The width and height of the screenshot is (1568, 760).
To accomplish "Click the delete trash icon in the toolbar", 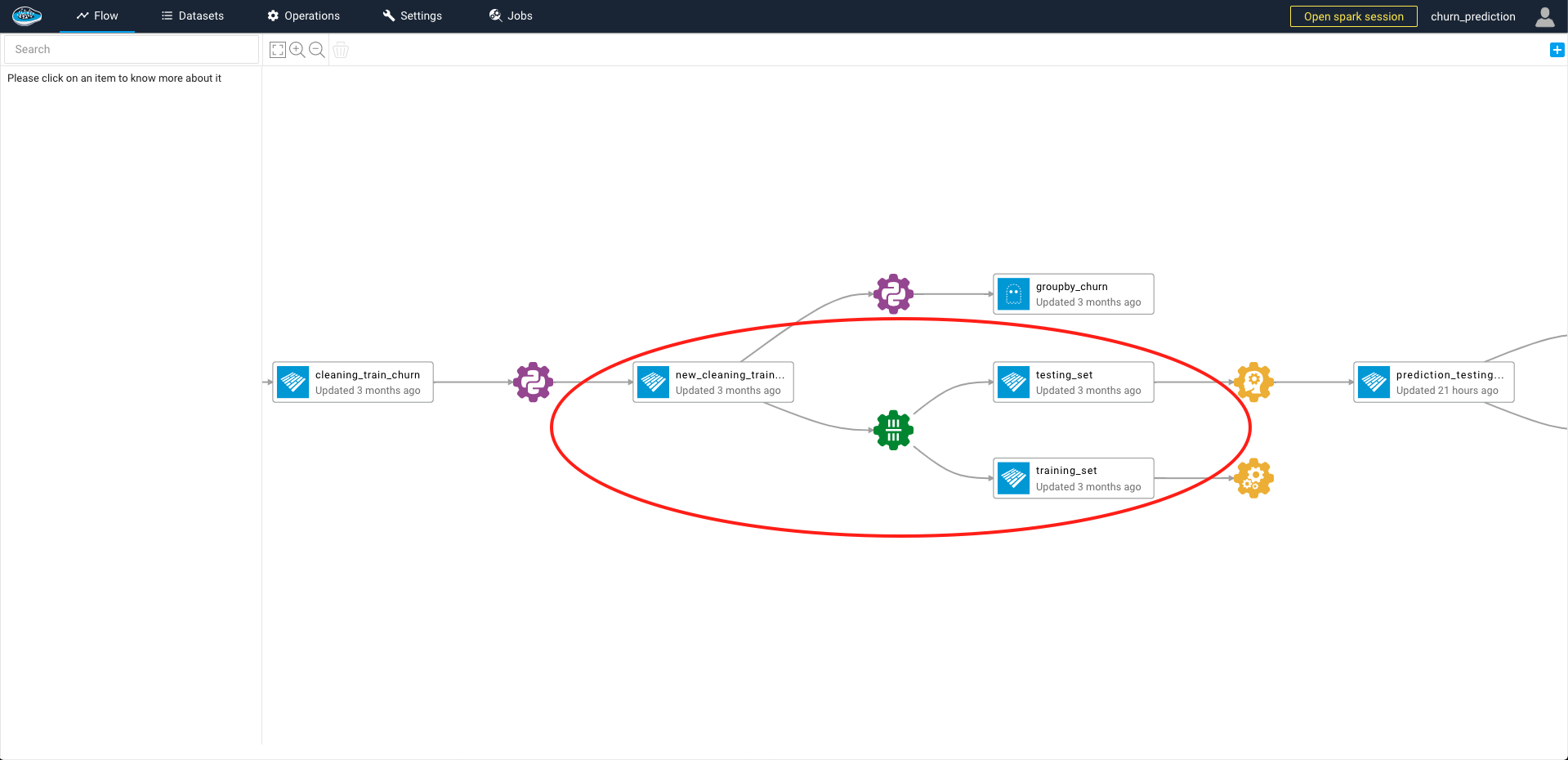I will 340,50.
